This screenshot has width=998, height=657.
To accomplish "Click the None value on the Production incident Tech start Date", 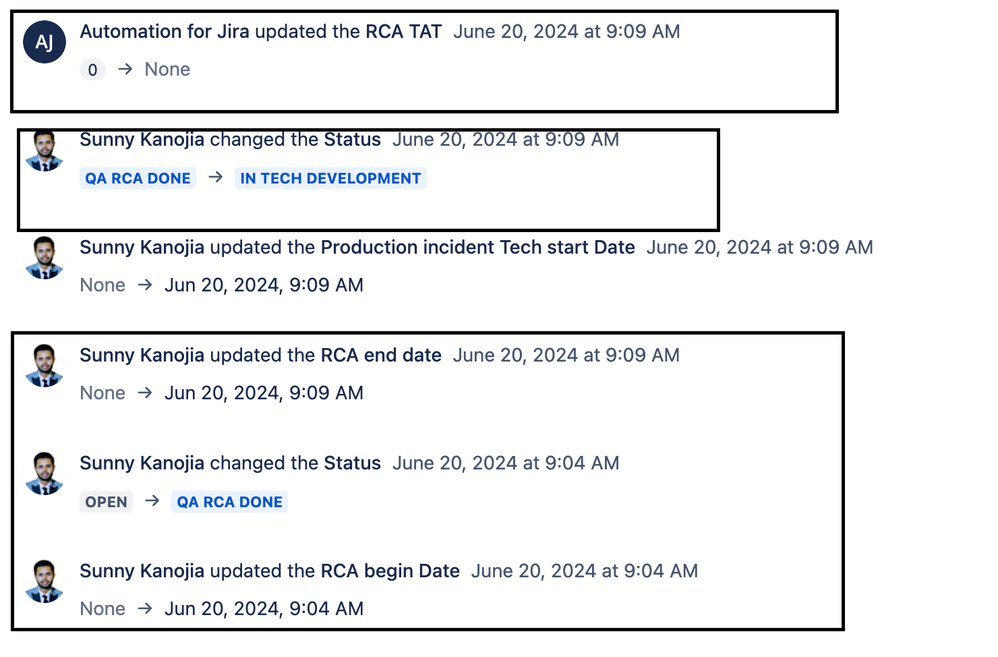I will click(102, 285).
